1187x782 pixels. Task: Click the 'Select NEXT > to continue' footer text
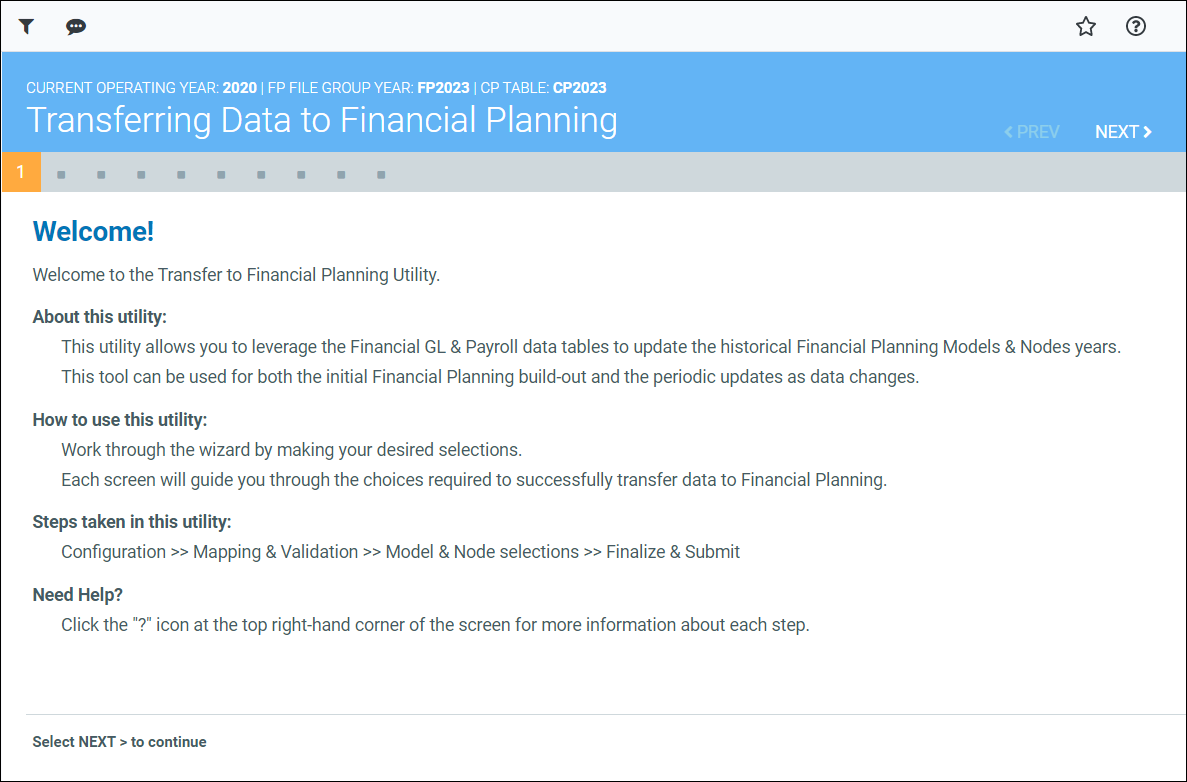119,742
